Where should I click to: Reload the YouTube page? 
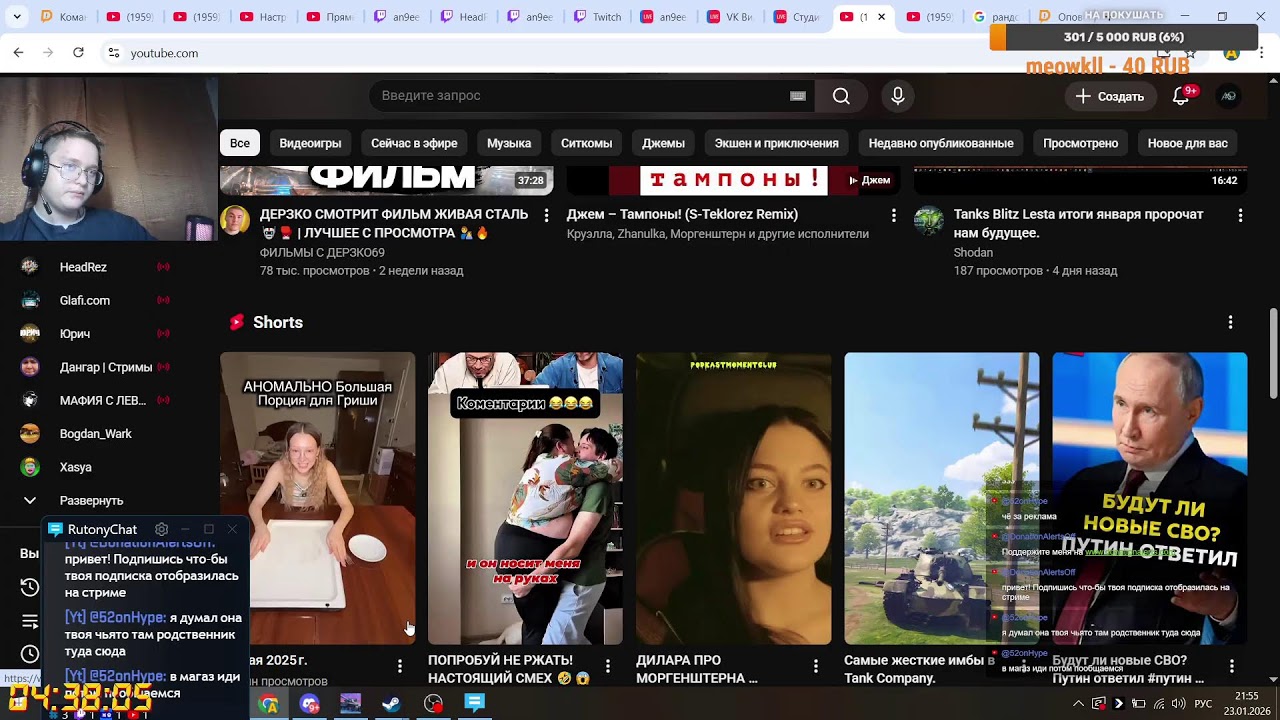point(78,53)
